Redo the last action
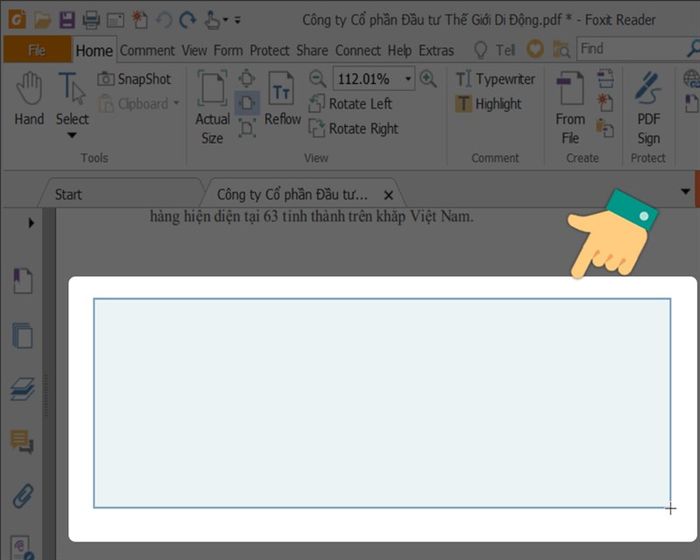The image size is (700, 560). pos(188,20)
